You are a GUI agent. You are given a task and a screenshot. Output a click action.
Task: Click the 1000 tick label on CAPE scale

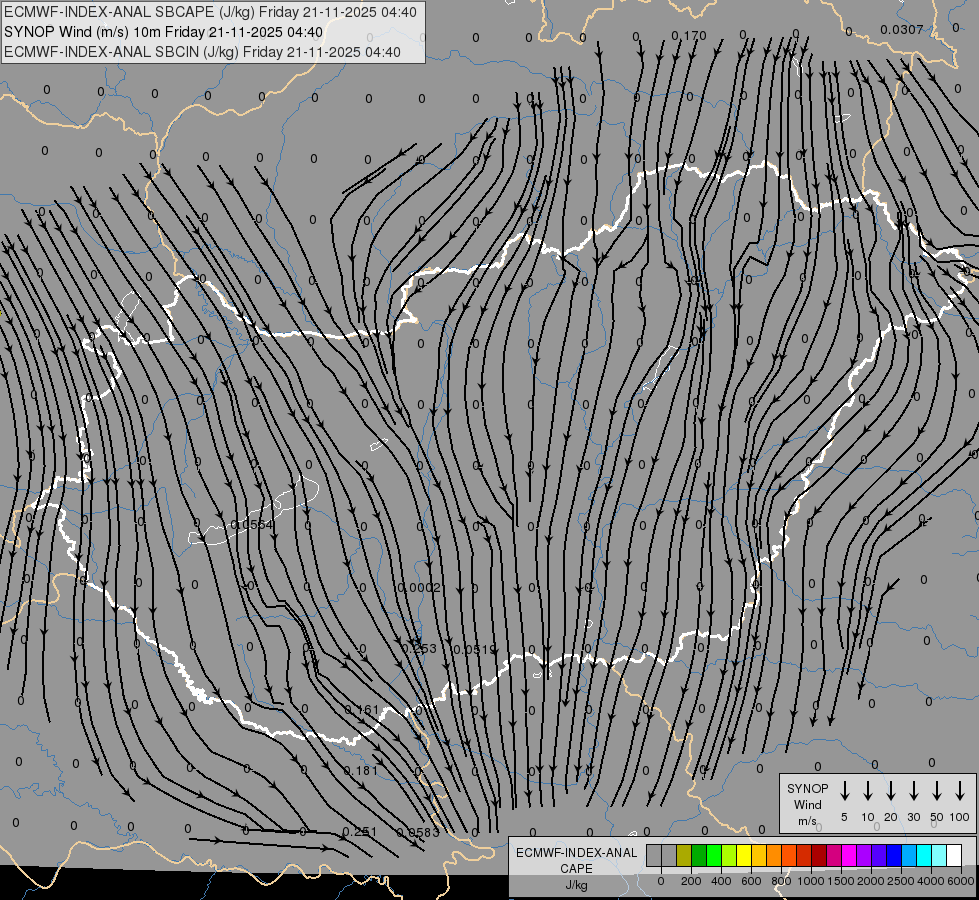[x=810, y=881]
